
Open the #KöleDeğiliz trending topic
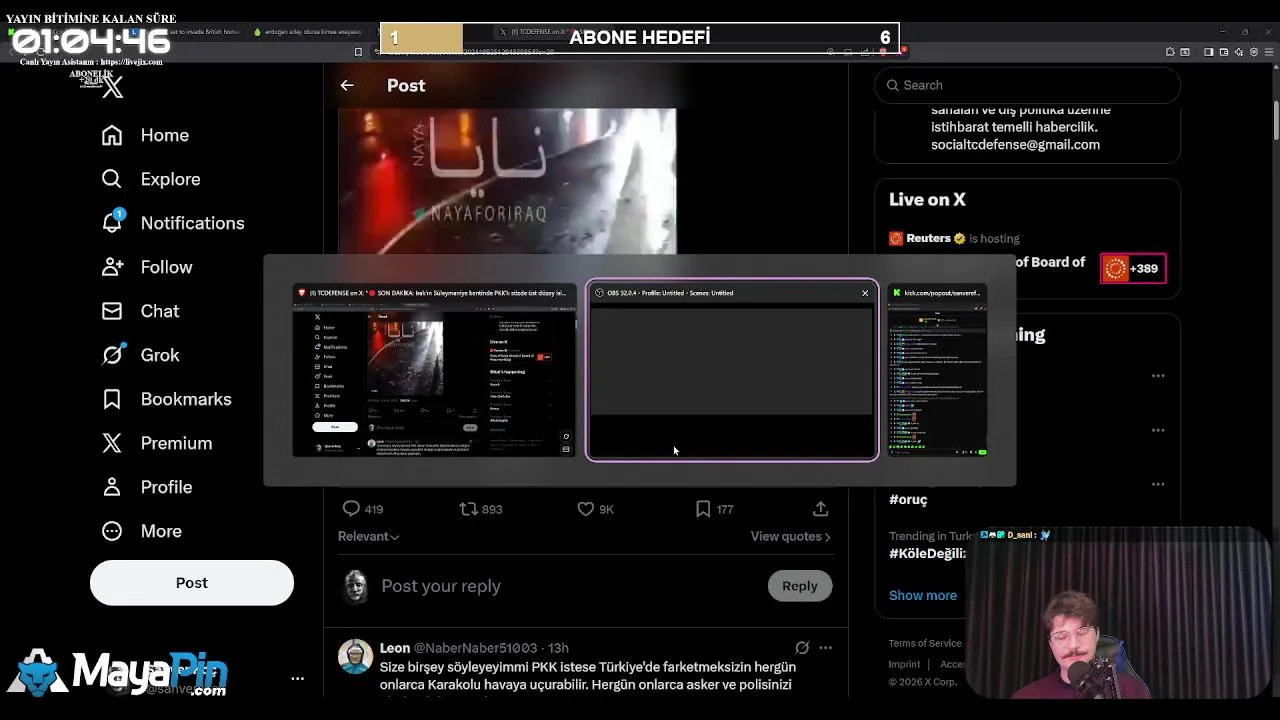927,553
